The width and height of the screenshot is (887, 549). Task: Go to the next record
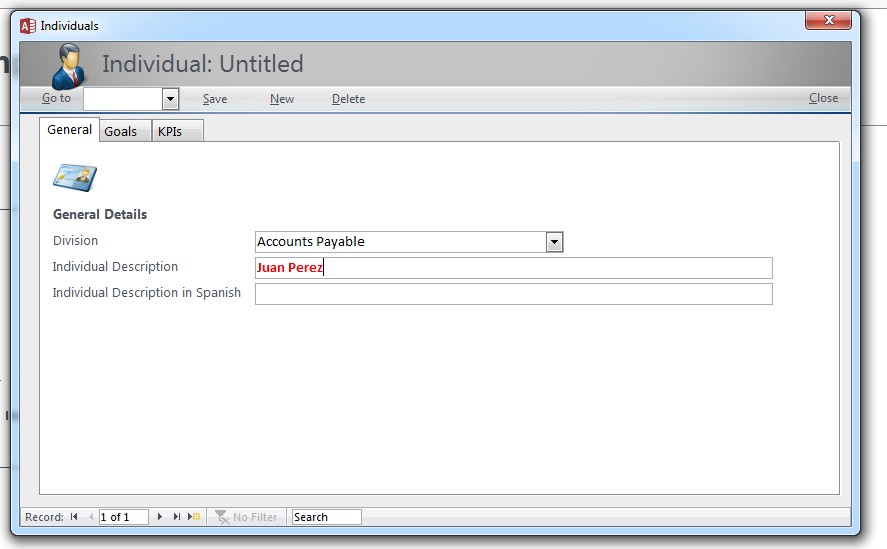(160, 517)
